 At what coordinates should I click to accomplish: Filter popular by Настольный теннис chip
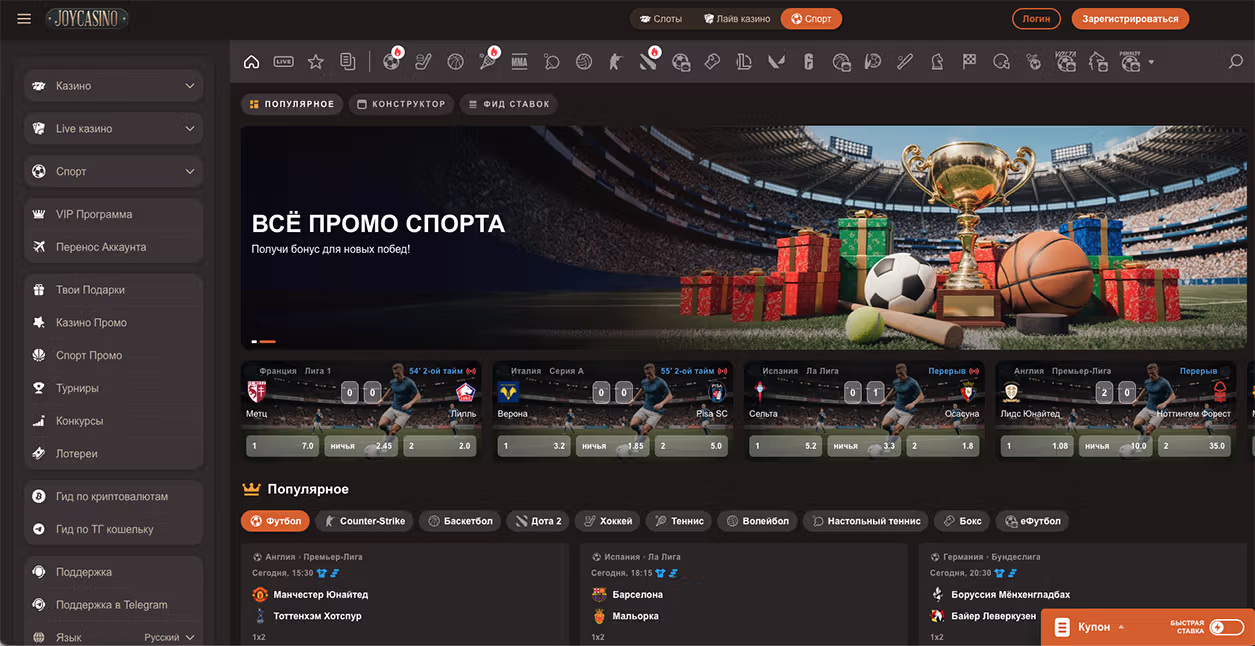coord(865,521)
